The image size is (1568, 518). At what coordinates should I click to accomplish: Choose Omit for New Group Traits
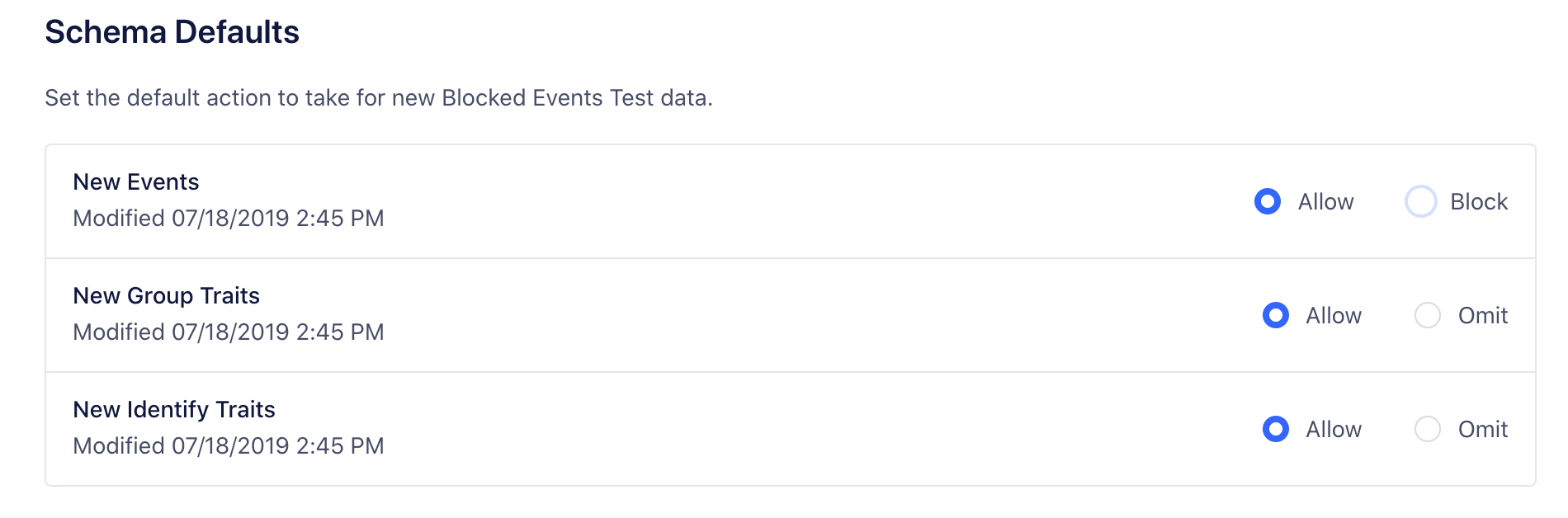(1427, 315)
